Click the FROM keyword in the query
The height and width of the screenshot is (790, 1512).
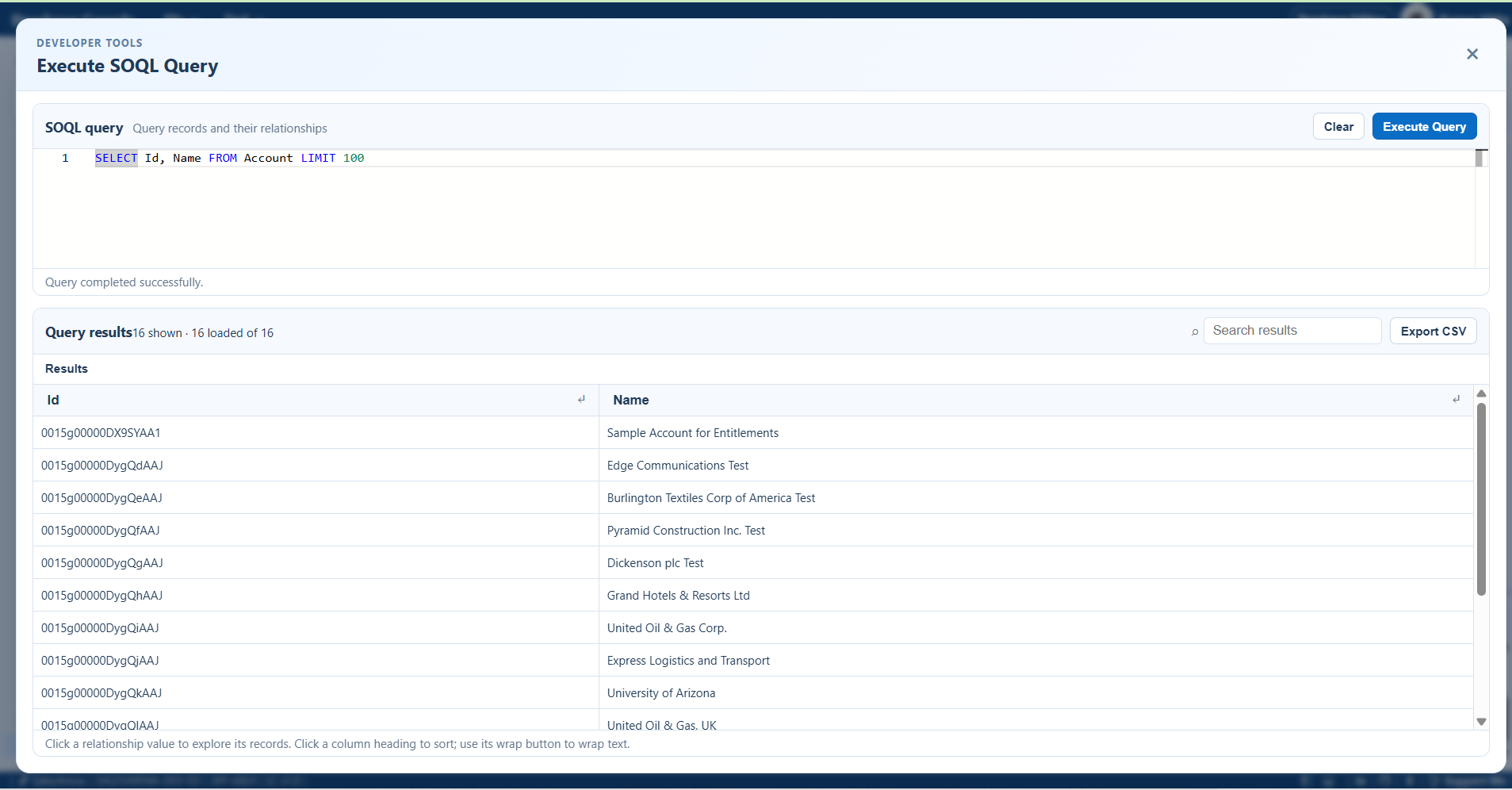[x=223, y=158]
